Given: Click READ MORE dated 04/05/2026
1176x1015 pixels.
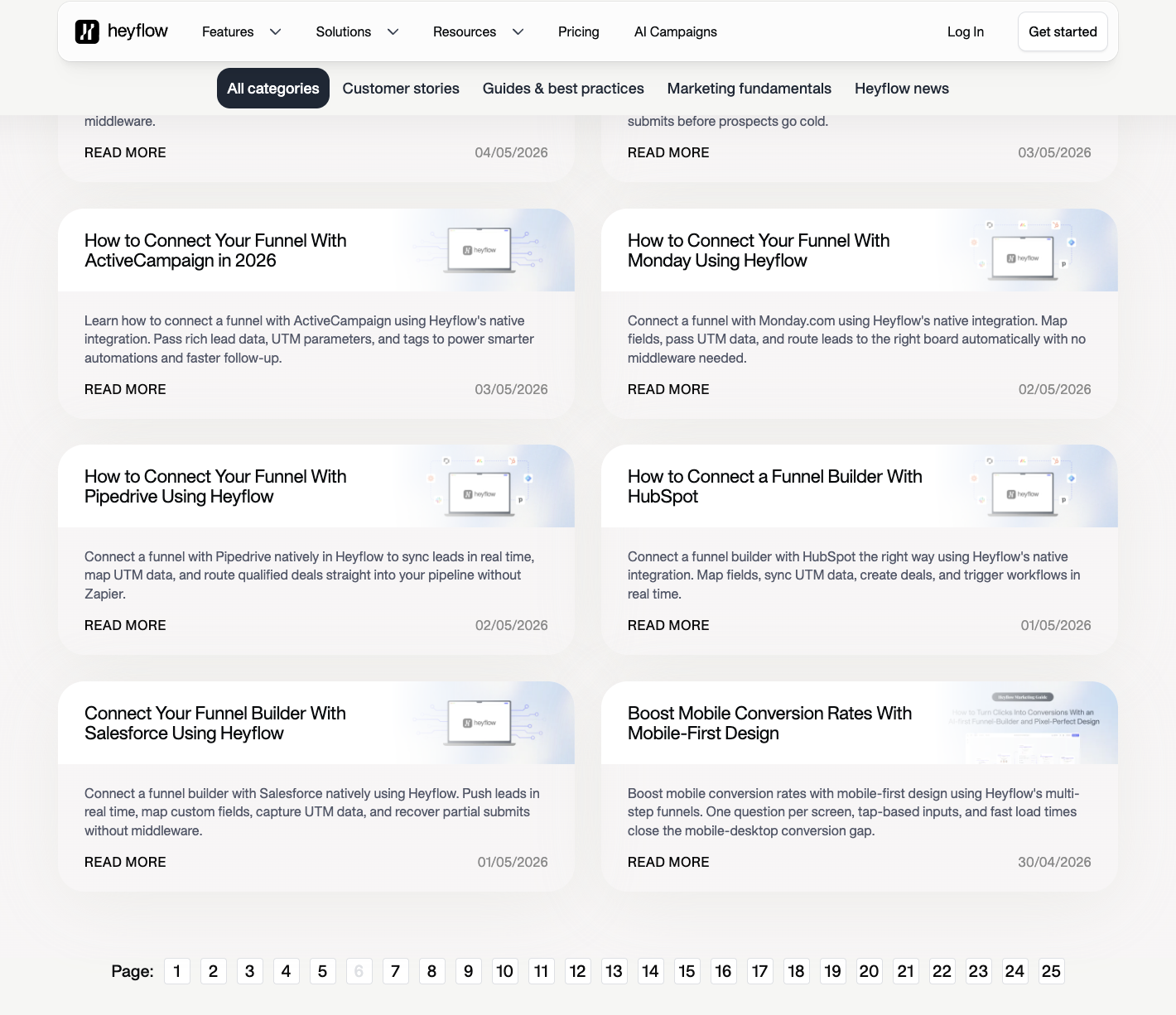Looking at the screenshot, I should coord(125,152).
